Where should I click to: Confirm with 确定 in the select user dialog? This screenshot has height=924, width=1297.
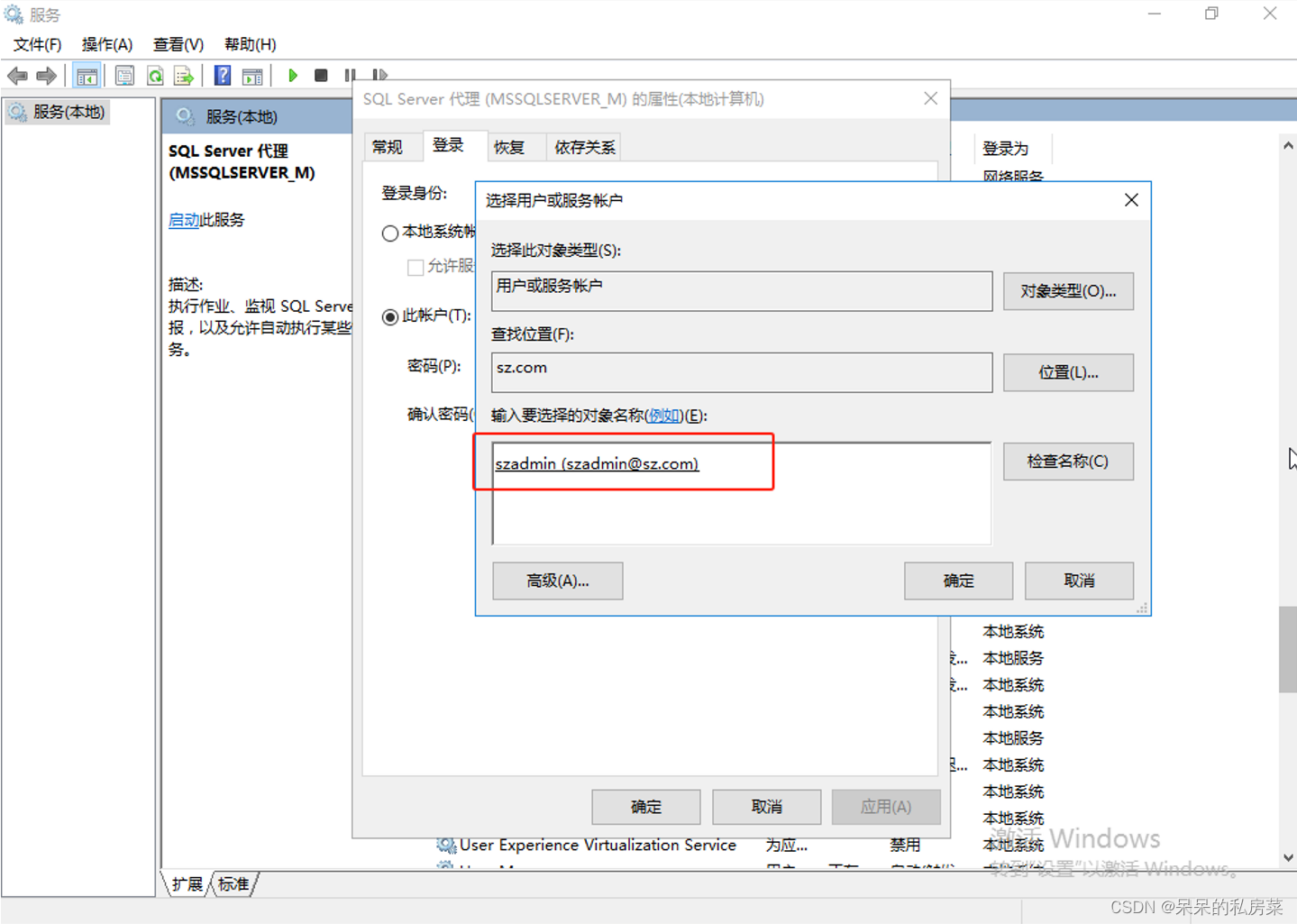pos(958,581)
